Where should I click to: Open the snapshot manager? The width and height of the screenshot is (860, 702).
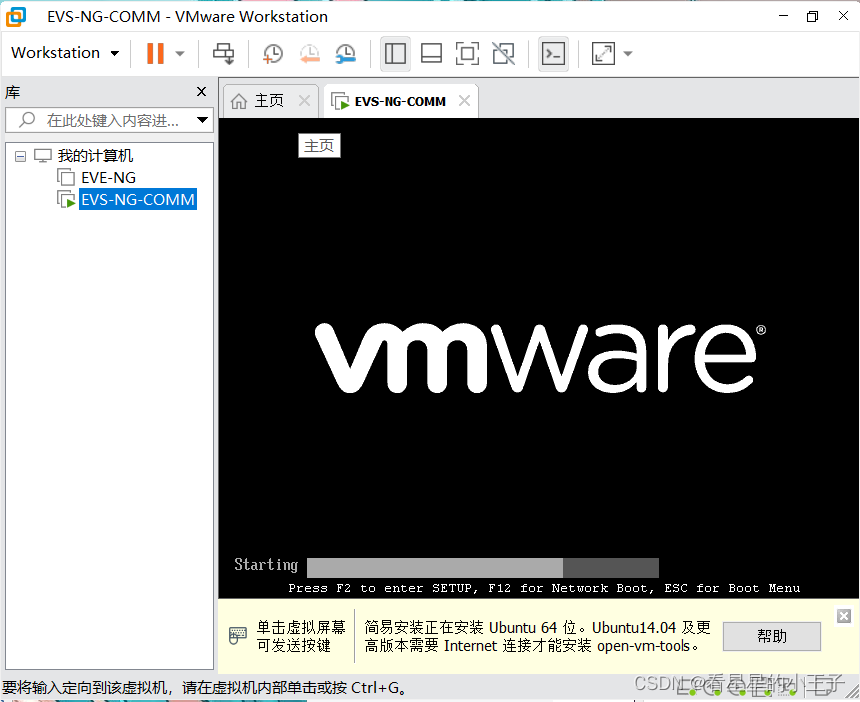click(346, 53)
